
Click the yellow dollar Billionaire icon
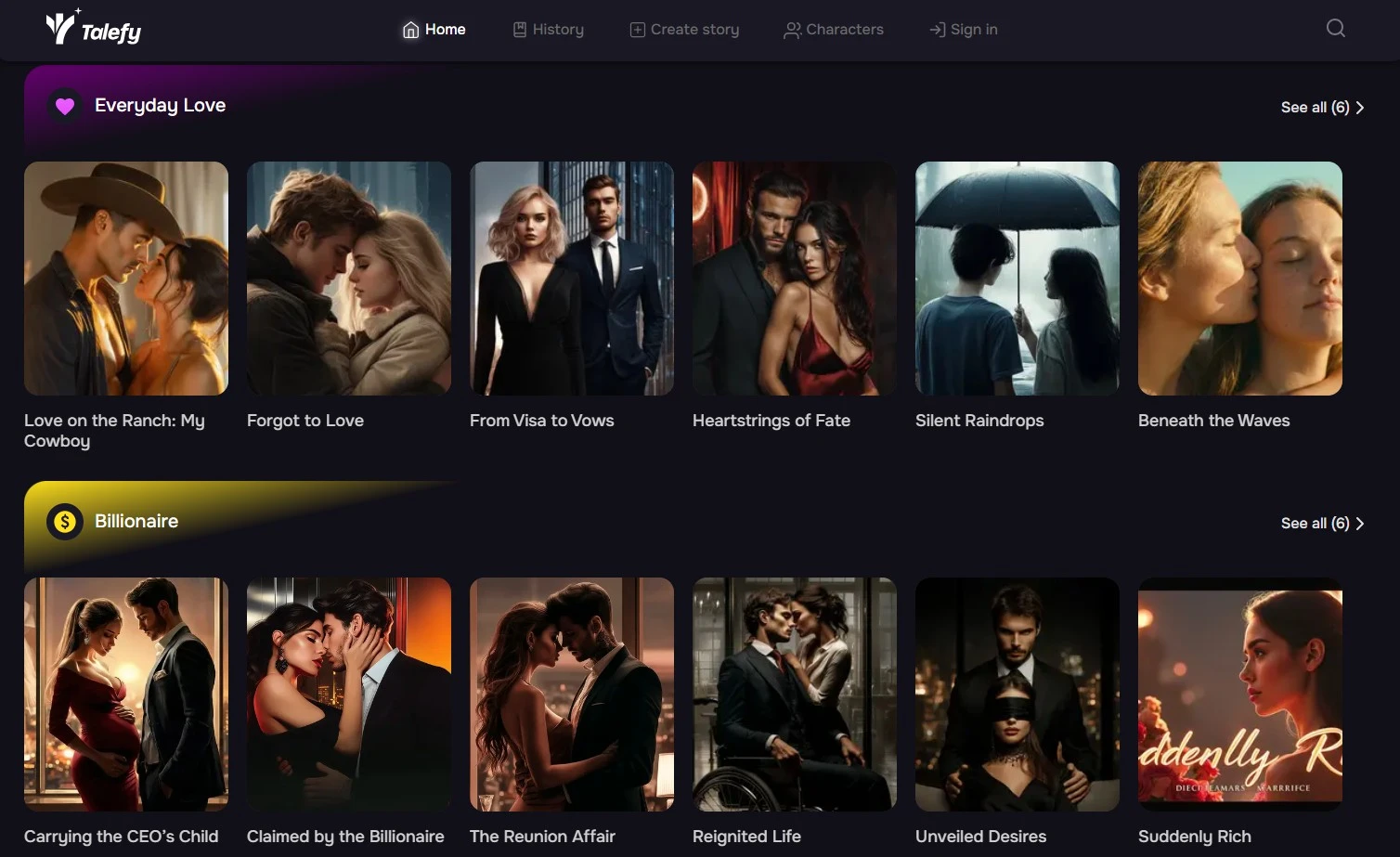(x=64, y=522)
